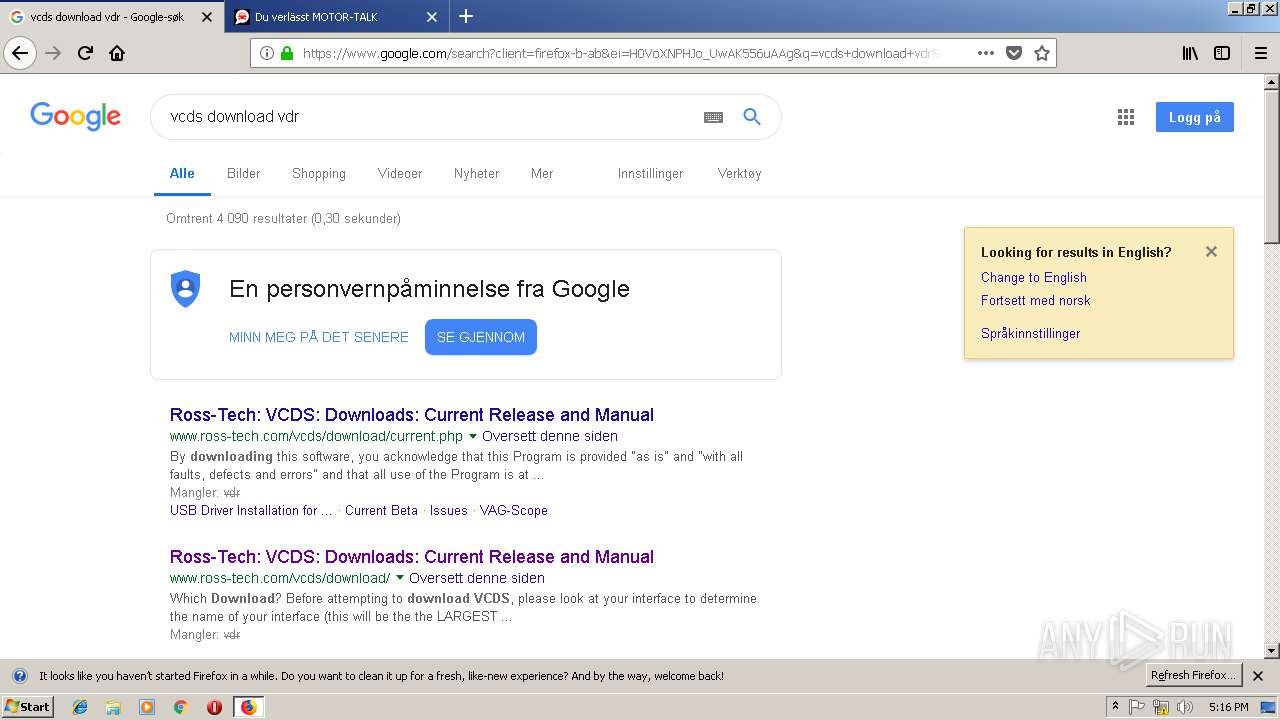Screen dimensions: 1280x720
Task: Open the Issues sitelink
Action: pos(449,511)
